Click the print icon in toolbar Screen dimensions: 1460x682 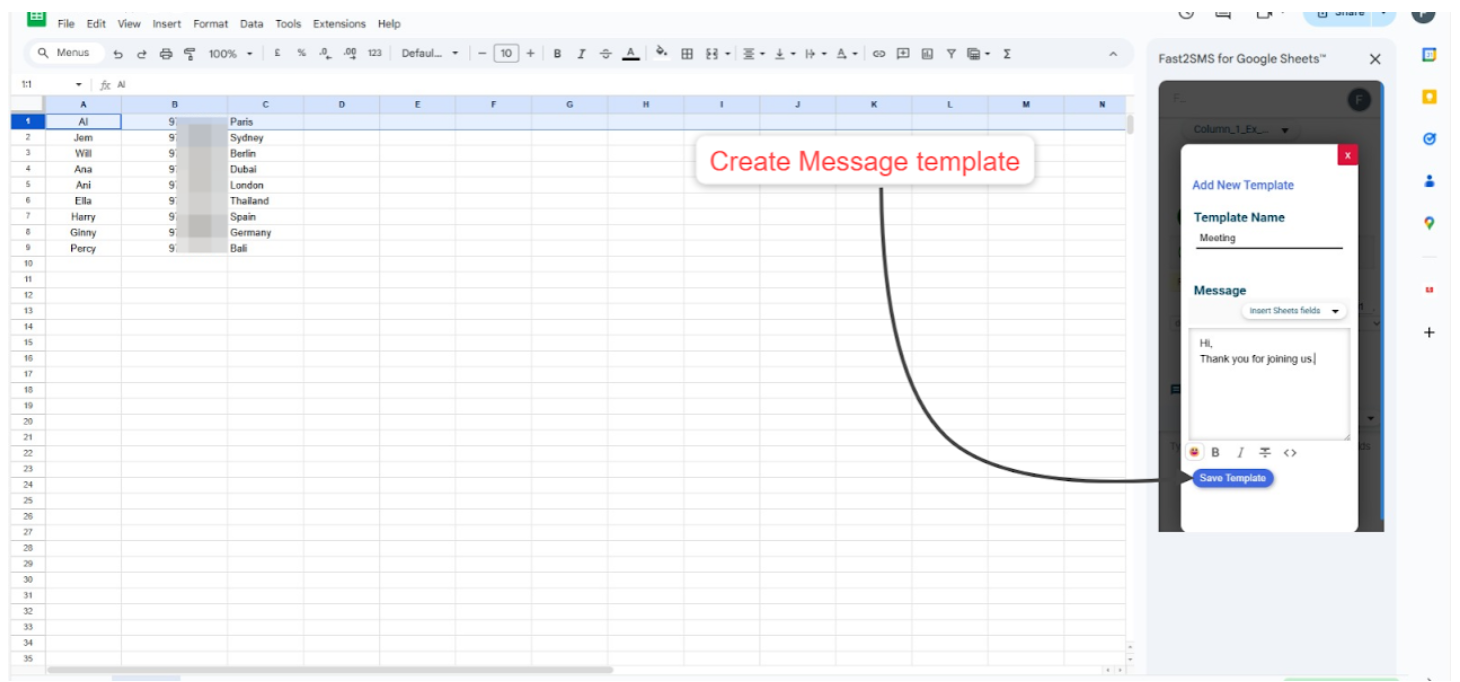pos(166,54)
